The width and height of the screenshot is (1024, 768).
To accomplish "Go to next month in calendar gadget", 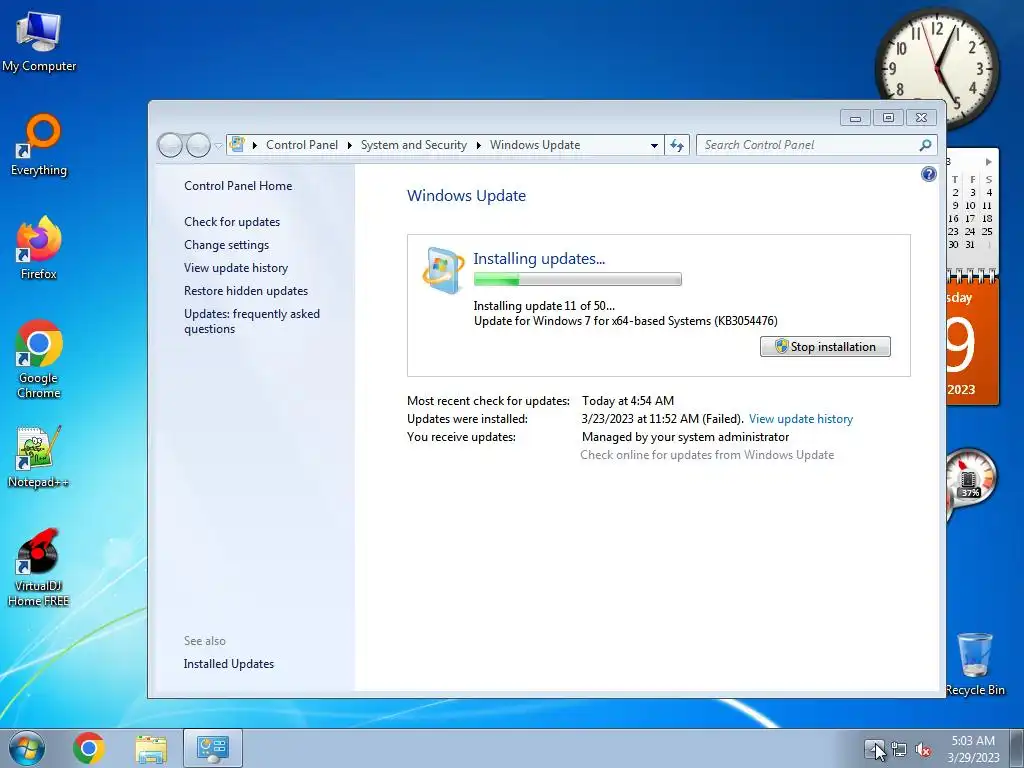I will [988, 161].
